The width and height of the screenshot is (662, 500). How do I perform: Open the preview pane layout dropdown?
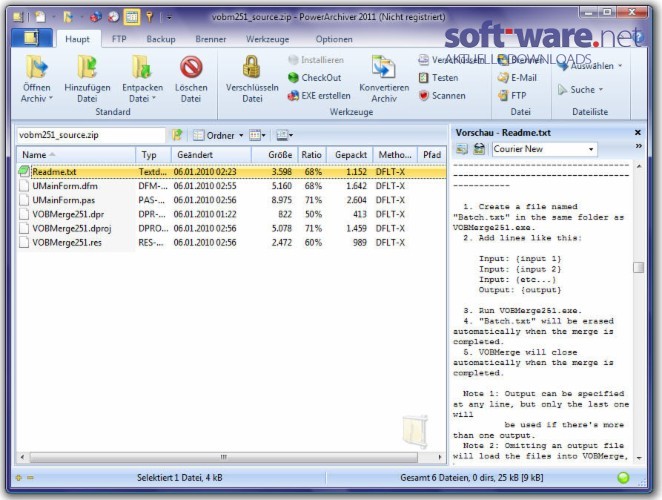285,136
